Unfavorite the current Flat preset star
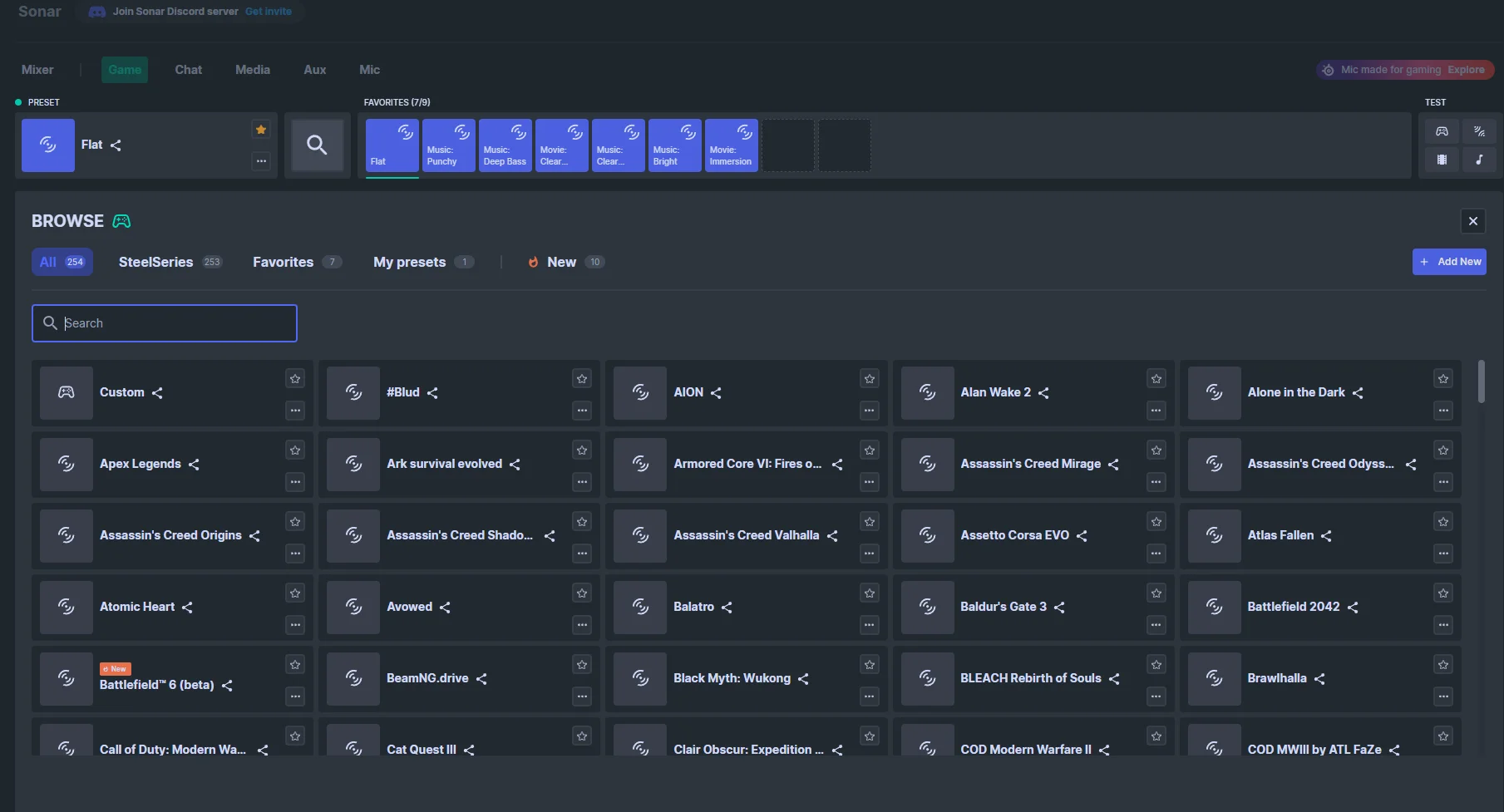 [x=261, y=130]
